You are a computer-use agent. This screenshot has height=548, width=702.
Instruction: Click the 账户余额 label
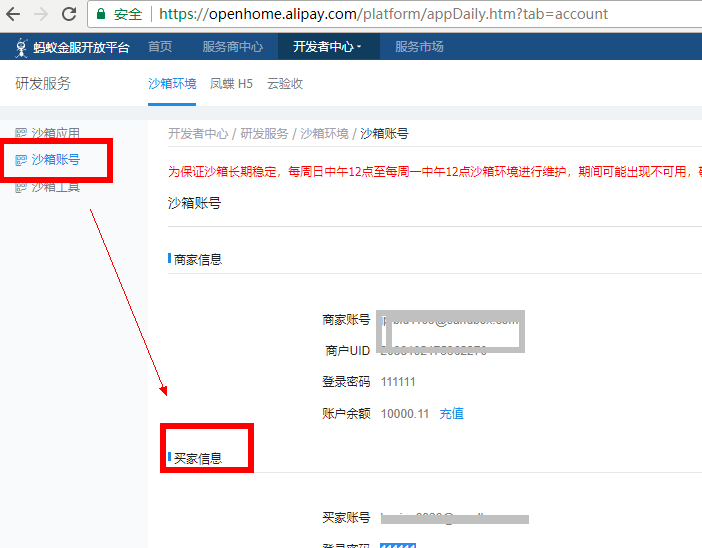[x=346, y=413]
